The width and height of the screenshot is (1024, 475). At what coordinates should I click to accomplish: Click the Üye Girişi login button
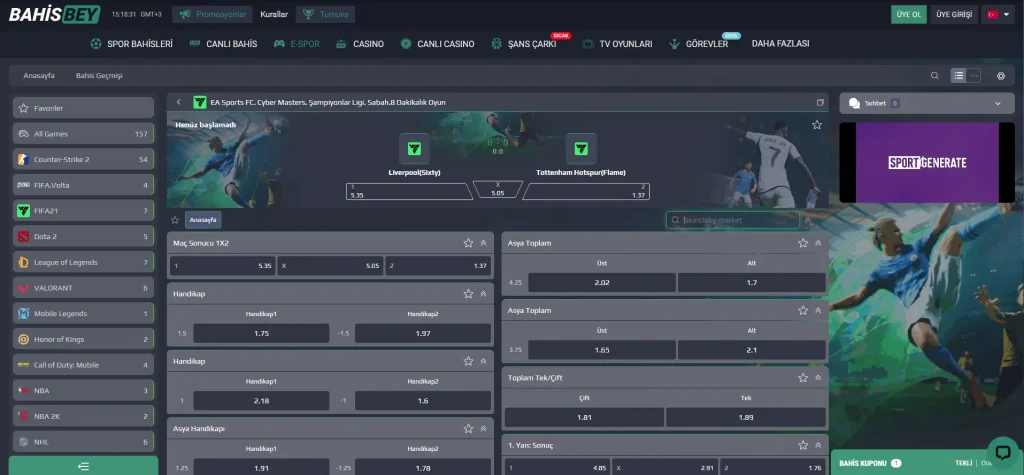point(954,14)
